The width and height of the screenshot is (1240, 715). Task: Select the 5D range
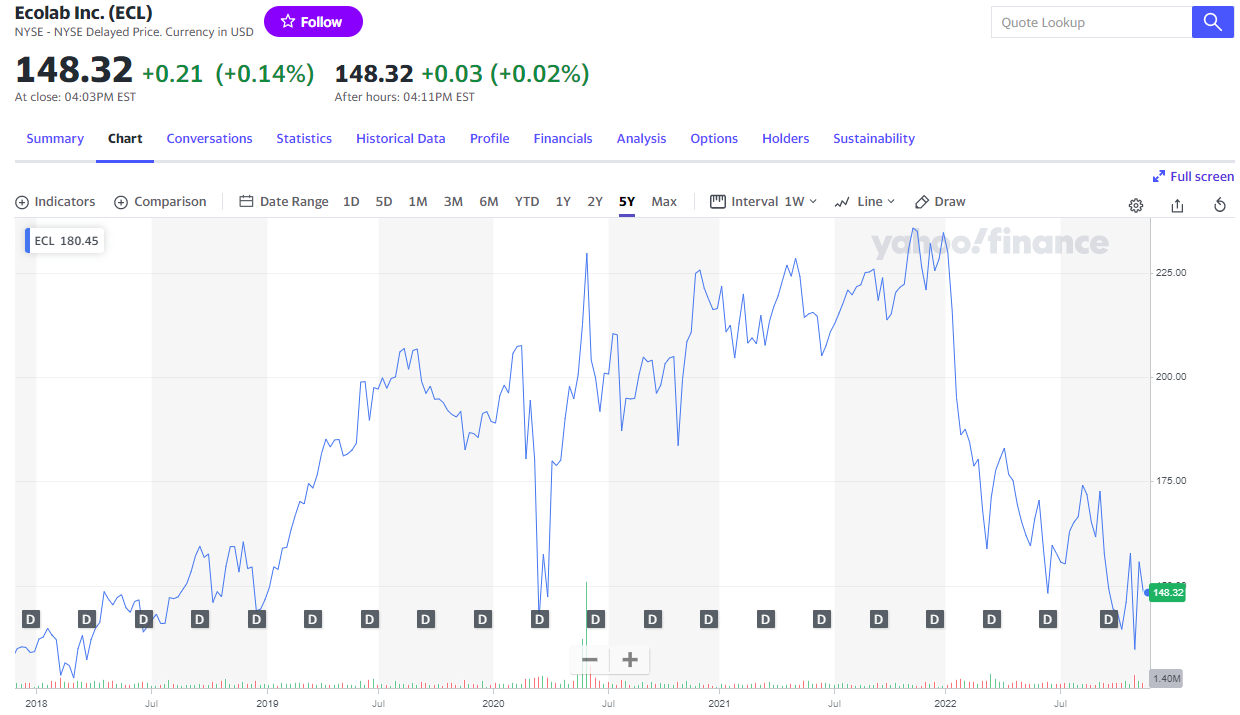[x=384, y=202]
